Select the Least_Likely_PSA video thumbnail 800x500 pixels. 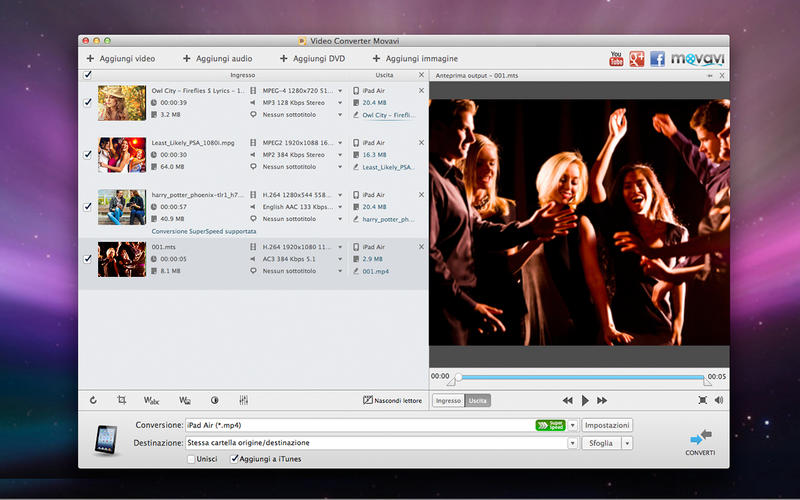(122, 155)
